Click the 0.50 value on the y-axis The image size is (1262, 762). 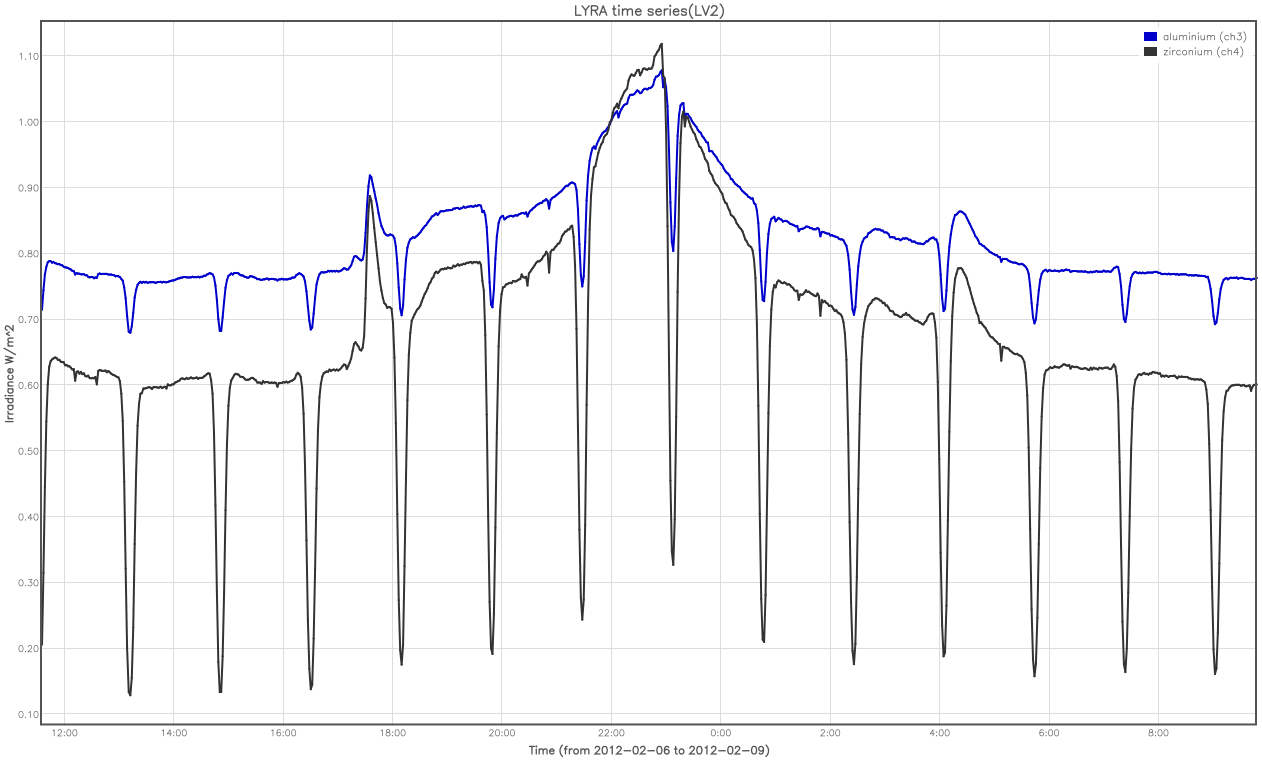click(27, 451)
